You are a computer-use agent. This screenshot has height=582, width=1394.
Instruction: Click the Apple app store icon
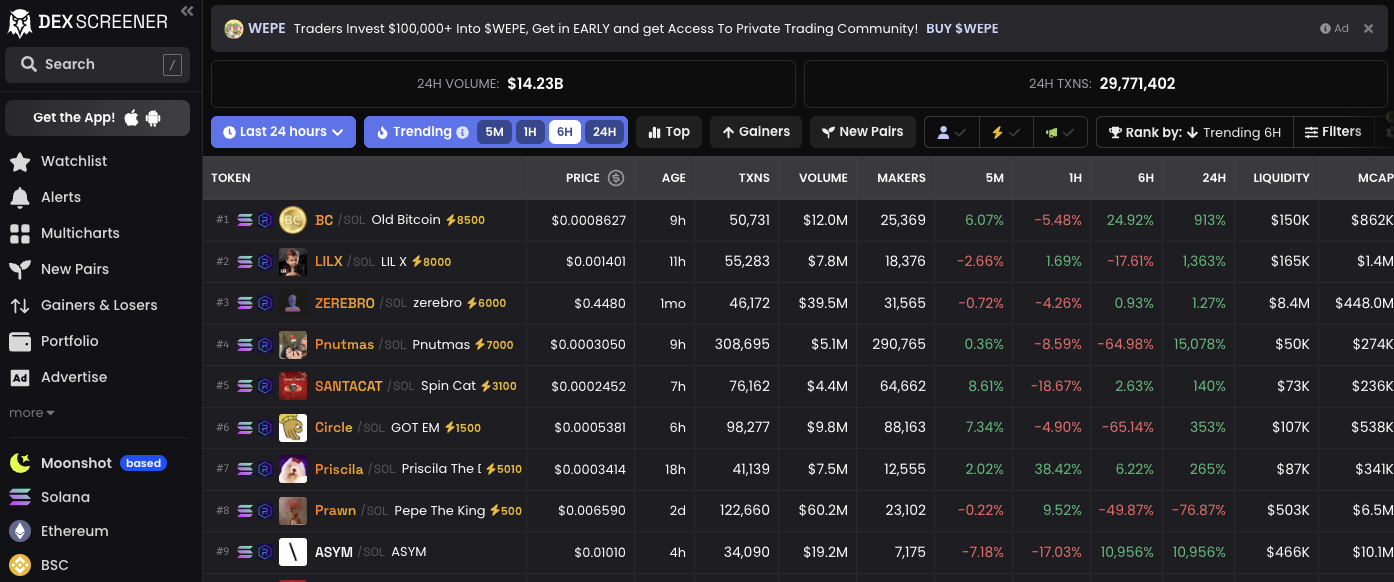pyautogui.click(x=132, y=118)
